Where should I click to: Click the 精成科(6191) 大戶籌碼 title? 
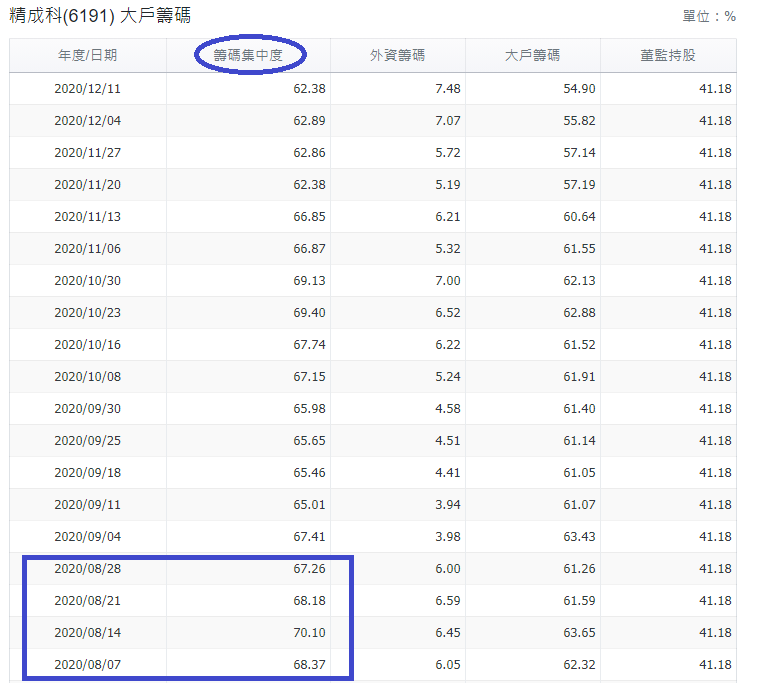click(100, 16)
